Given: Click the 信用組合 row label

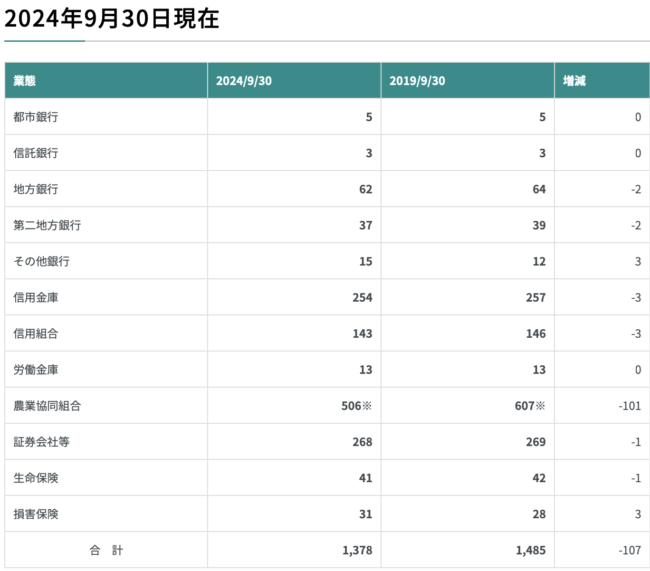Looking at the screenshot, I should (36, 333).
